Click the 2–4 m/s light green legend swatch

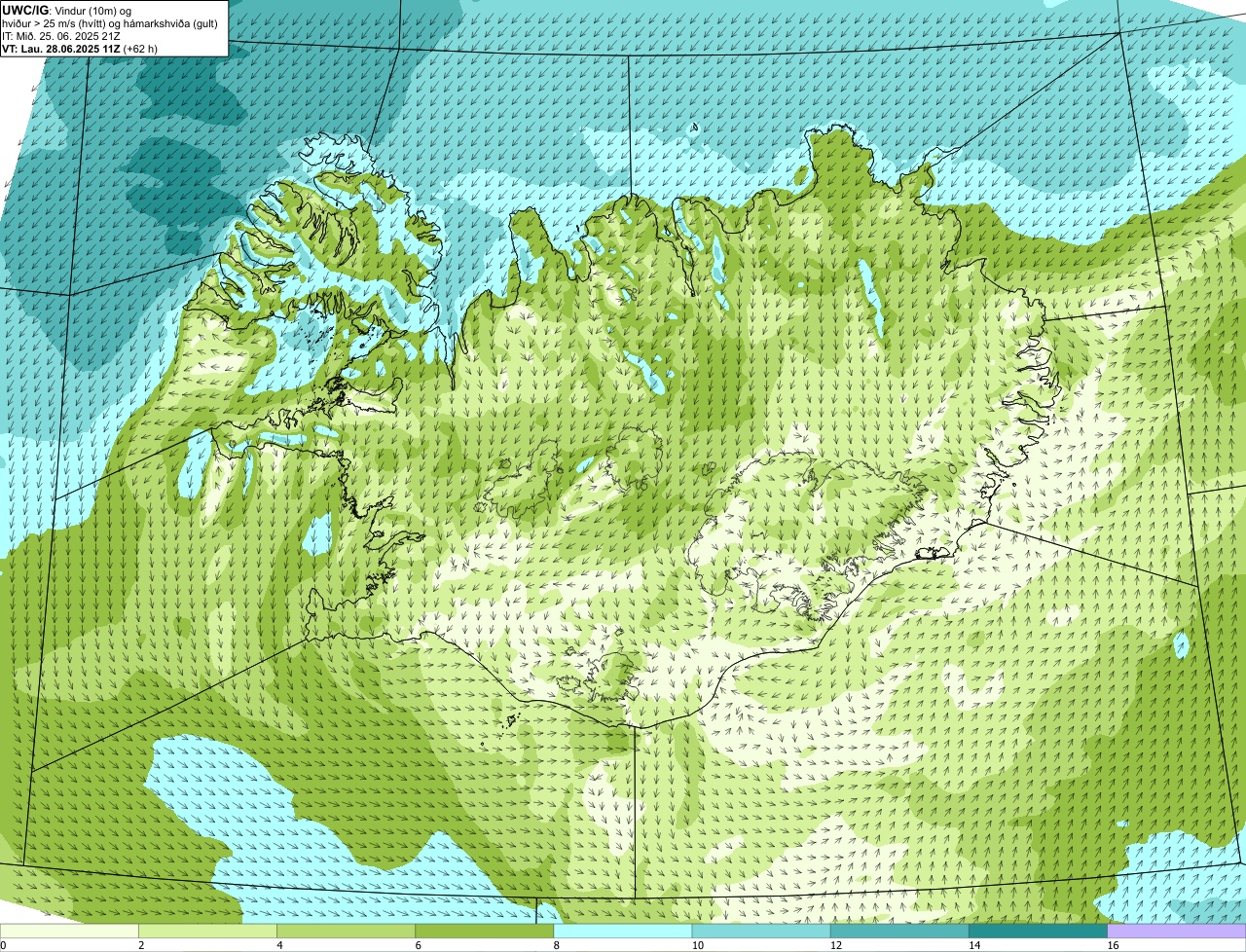coord(208,931)
